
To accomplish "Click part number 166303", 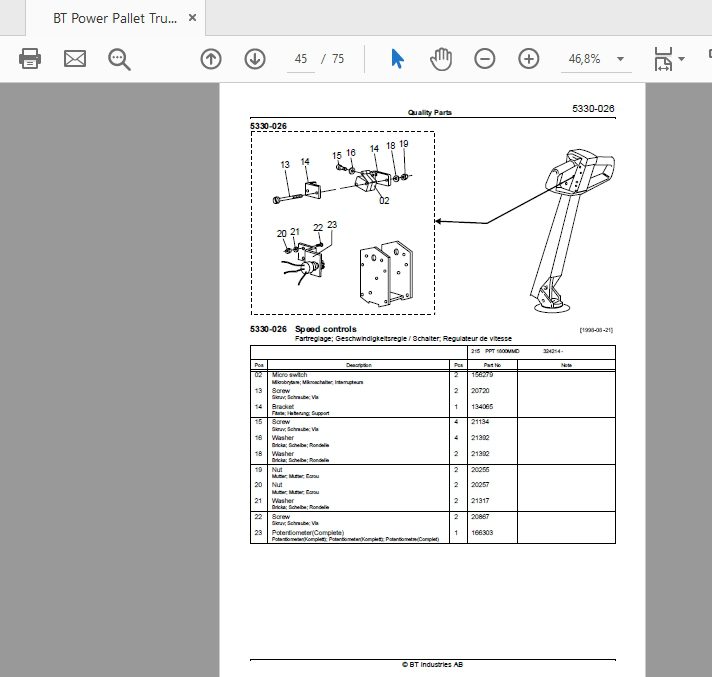I will pos(482,533).
